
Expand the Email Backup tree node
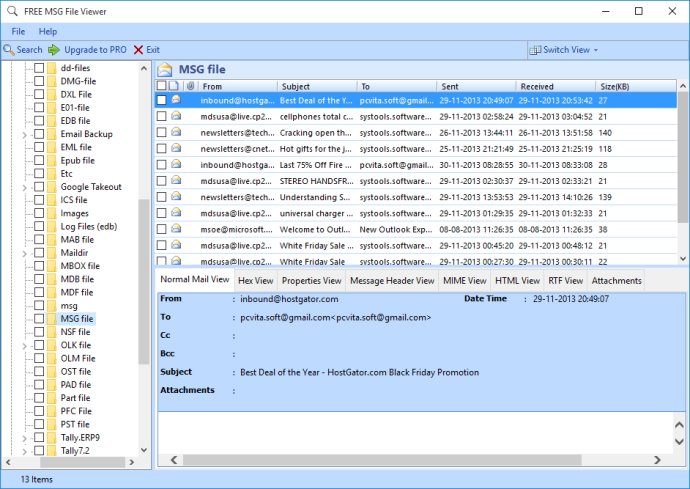pos(24,135)
